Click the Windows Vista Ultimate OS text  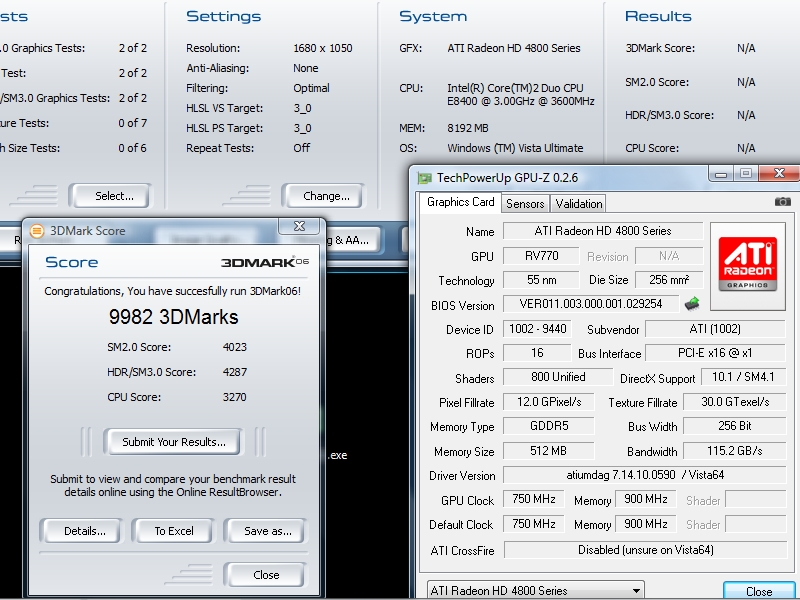point(515,148)
